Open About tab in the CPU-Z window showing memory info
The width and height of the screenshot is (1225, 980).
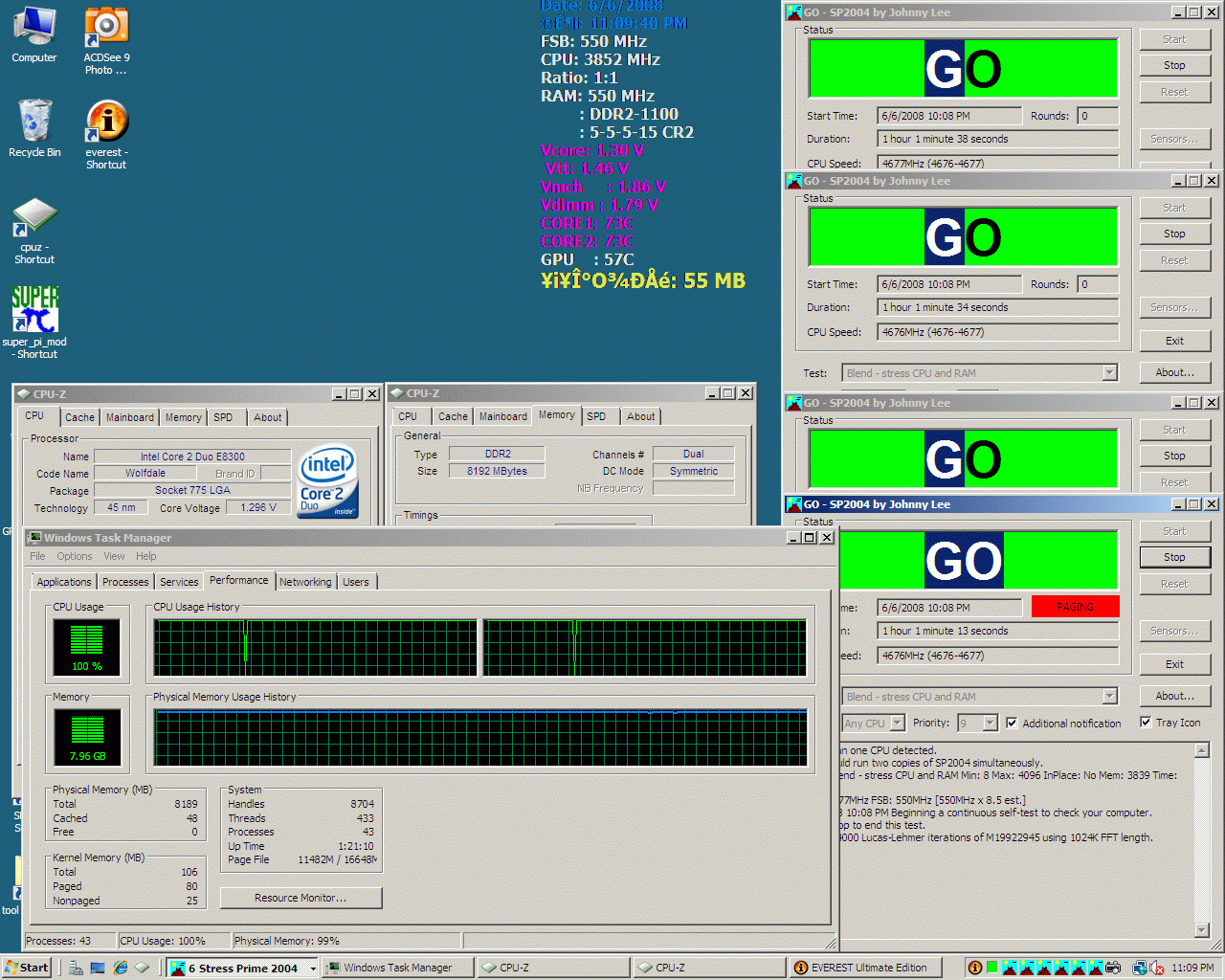641,416
